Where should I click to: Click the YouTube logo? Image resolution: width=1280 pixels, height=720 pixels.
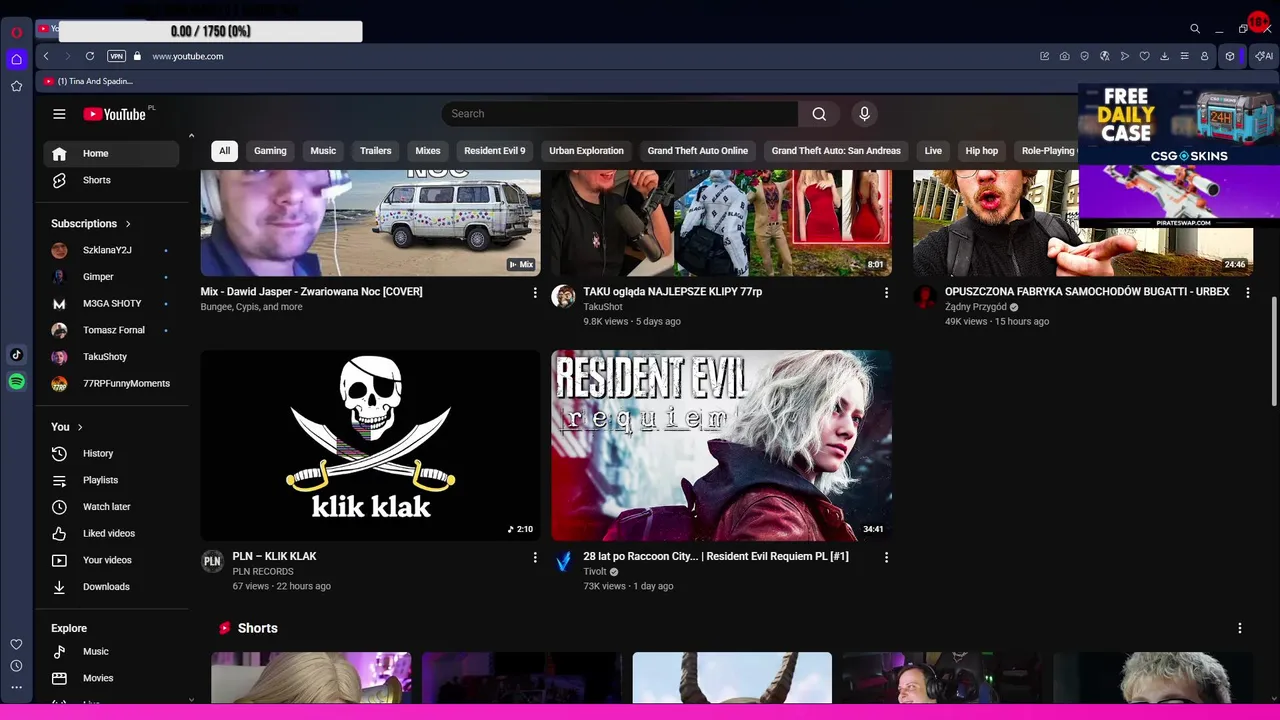[114, 114]
